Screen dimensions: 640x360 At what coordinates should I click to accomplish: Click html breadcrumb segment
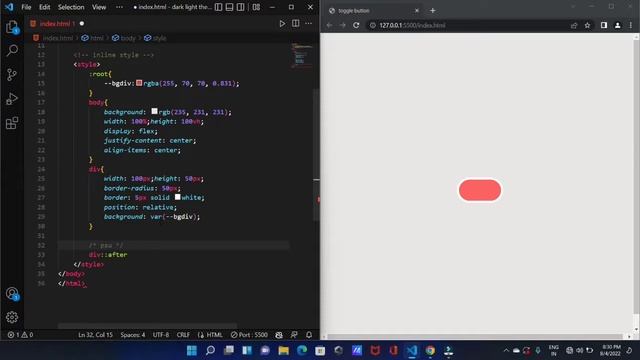click(96, 38)
